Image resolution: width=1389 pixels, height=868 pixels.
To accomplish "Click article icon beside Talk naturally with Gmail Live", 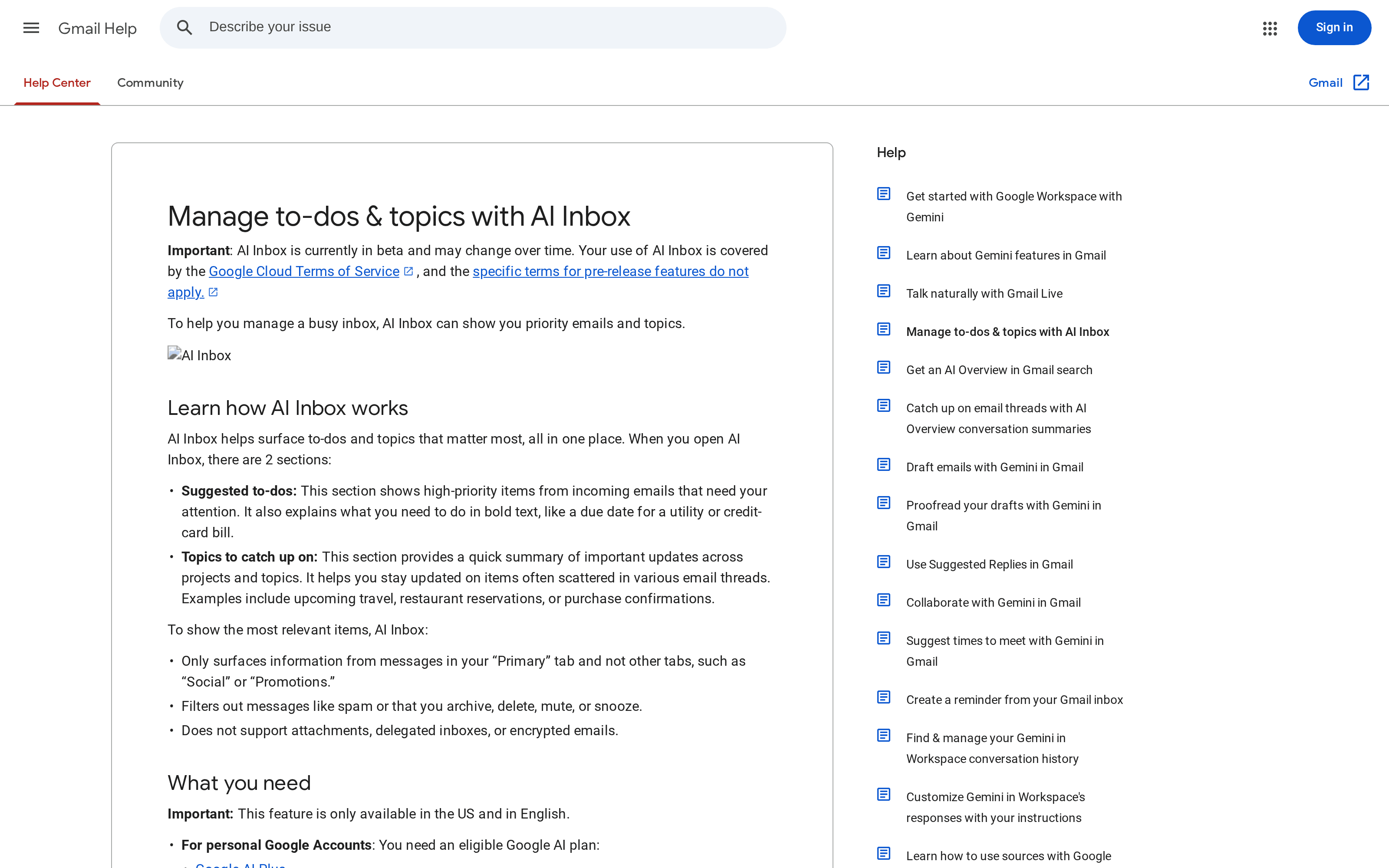I will 884,291.
